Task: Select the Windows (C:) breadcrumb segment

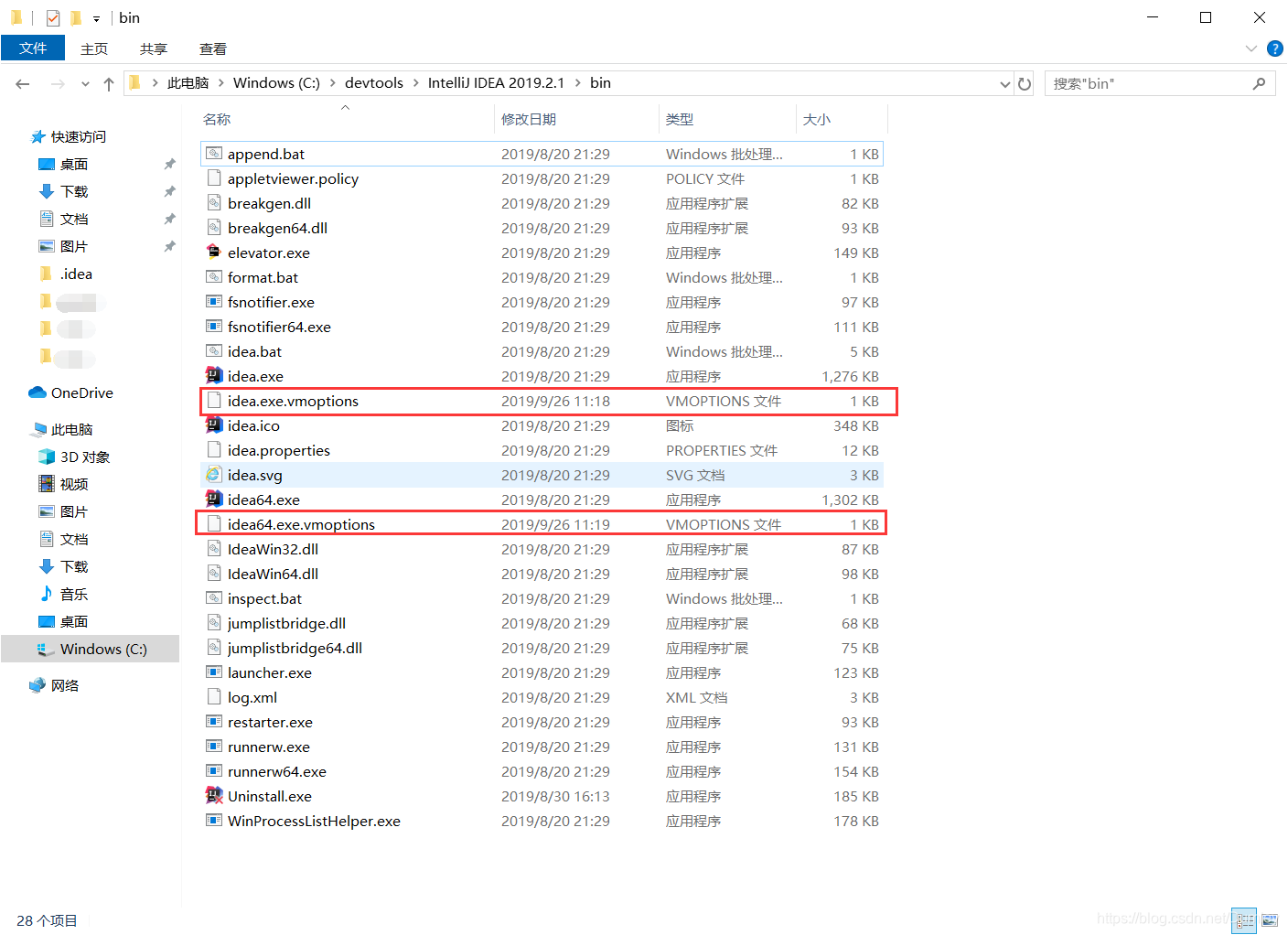Action: (276, 83)
